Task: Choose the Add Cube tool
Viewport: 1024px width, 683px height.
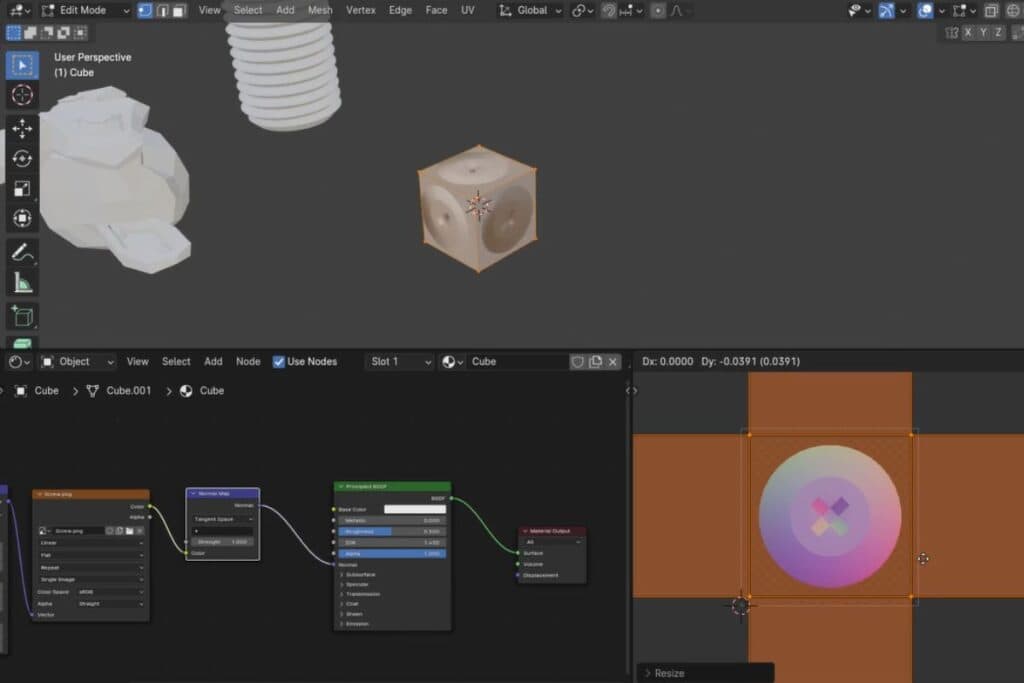Action: 22,317
